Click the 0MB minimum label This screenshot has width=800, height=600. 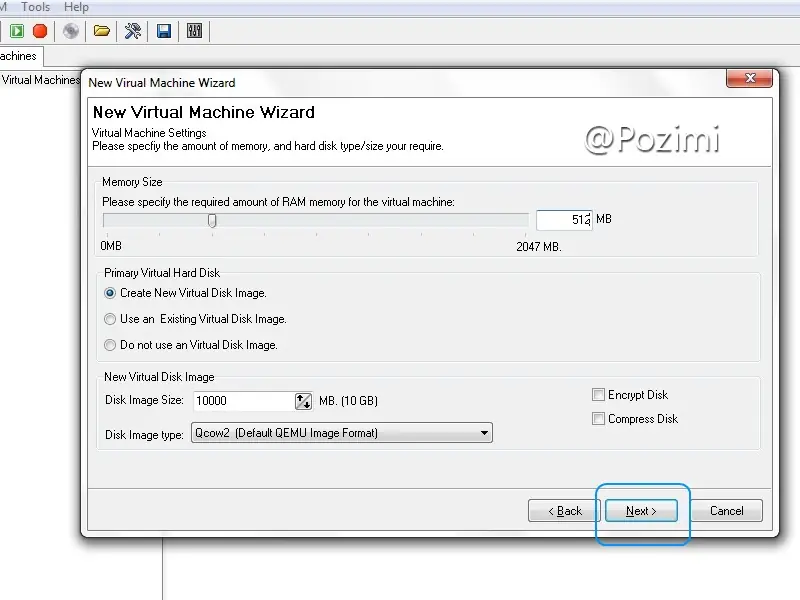pos(111,246)
